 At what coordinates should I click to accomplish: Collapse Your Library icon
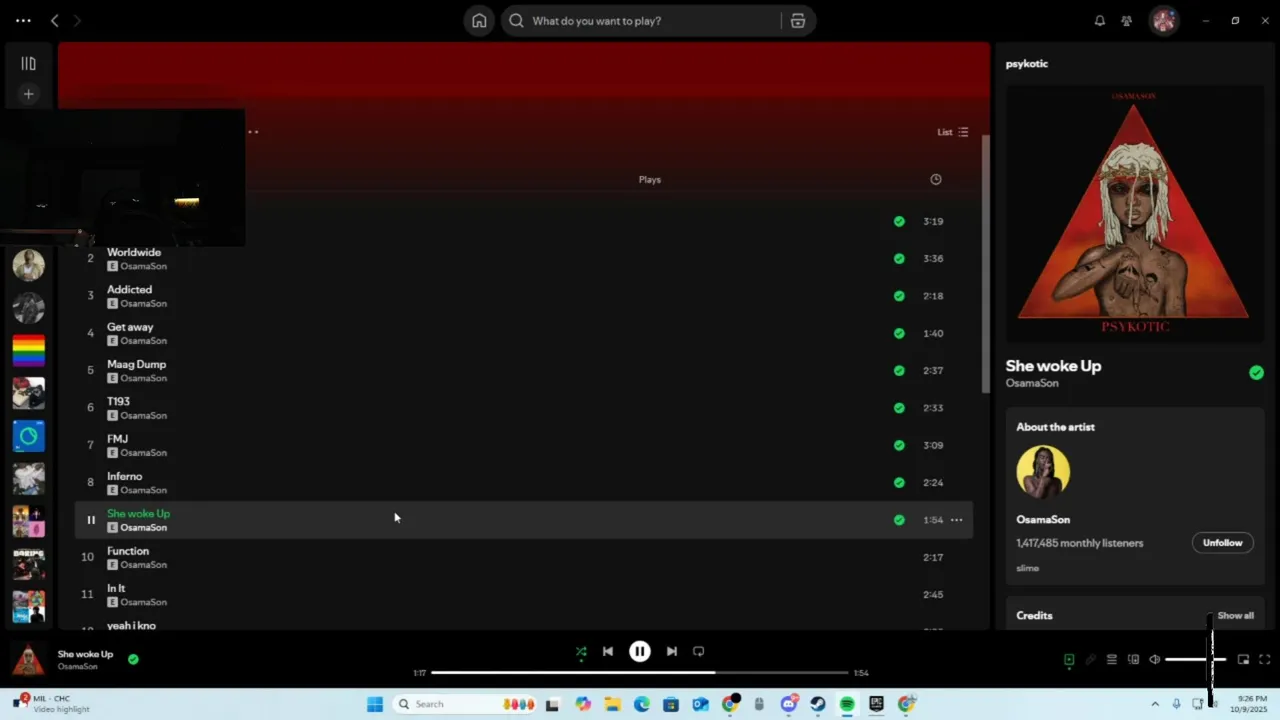(28, 64)
